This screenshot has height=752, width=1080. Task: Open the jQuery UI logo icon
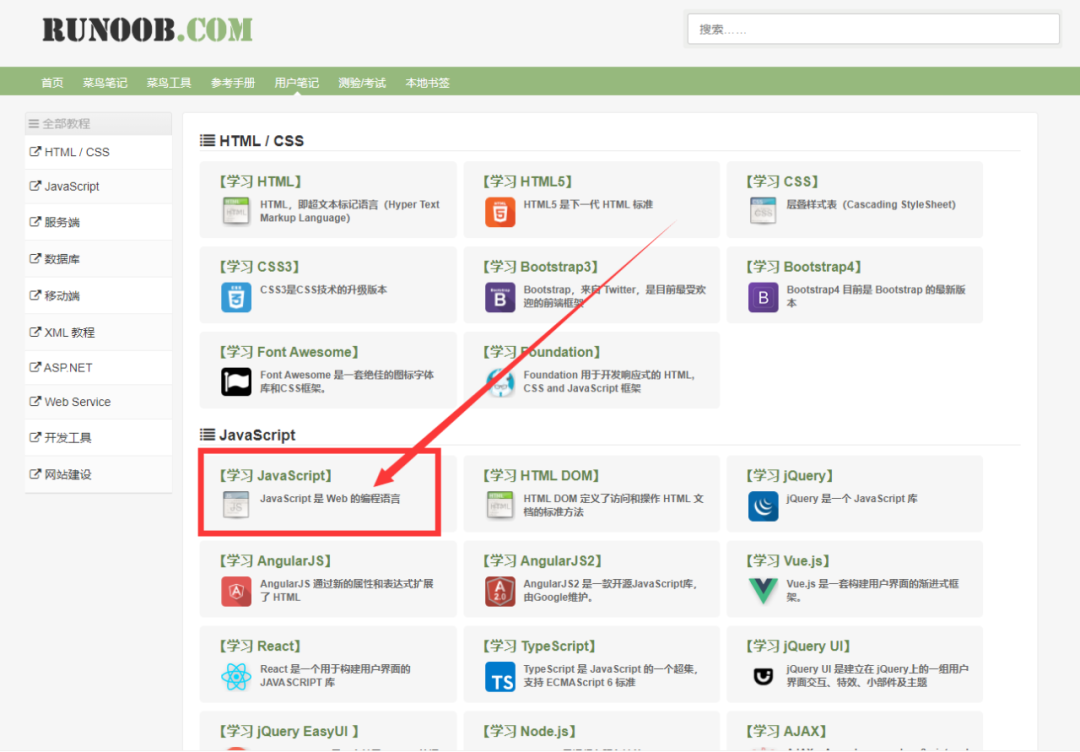click(x=763, y=676)
